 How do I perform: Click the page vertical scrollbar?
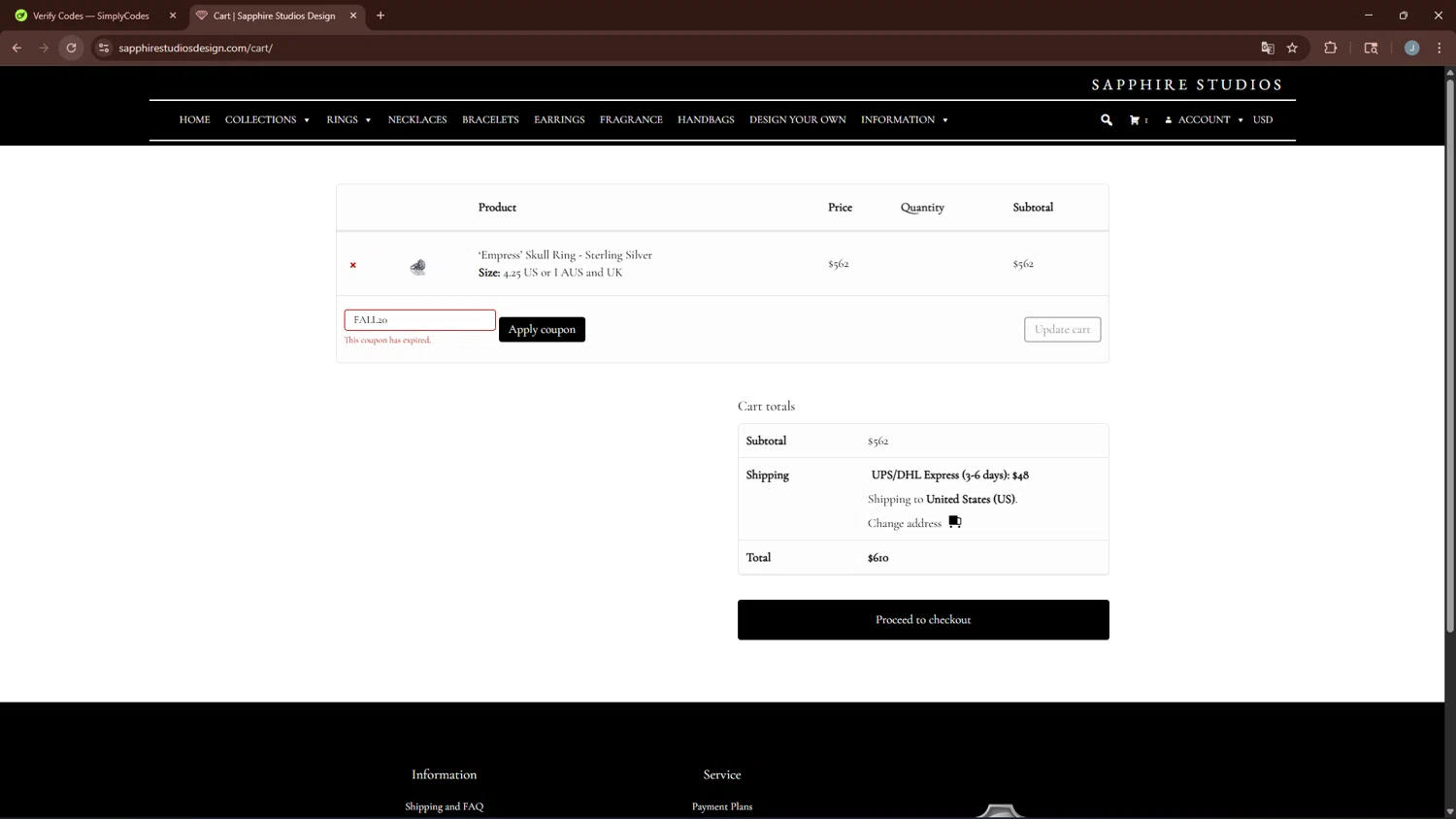(x=1450, y=354)
